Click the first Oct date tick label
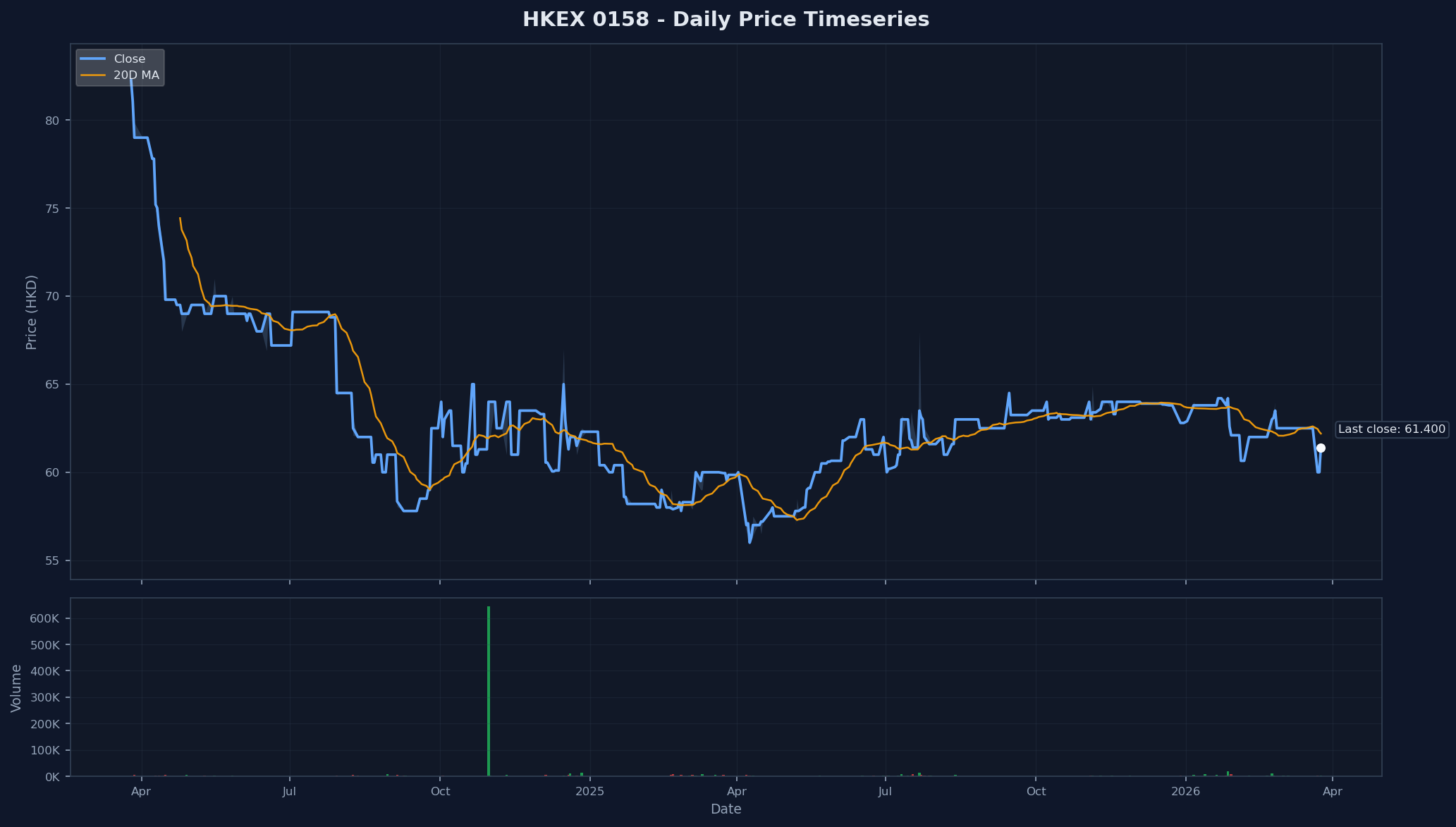 440,792
